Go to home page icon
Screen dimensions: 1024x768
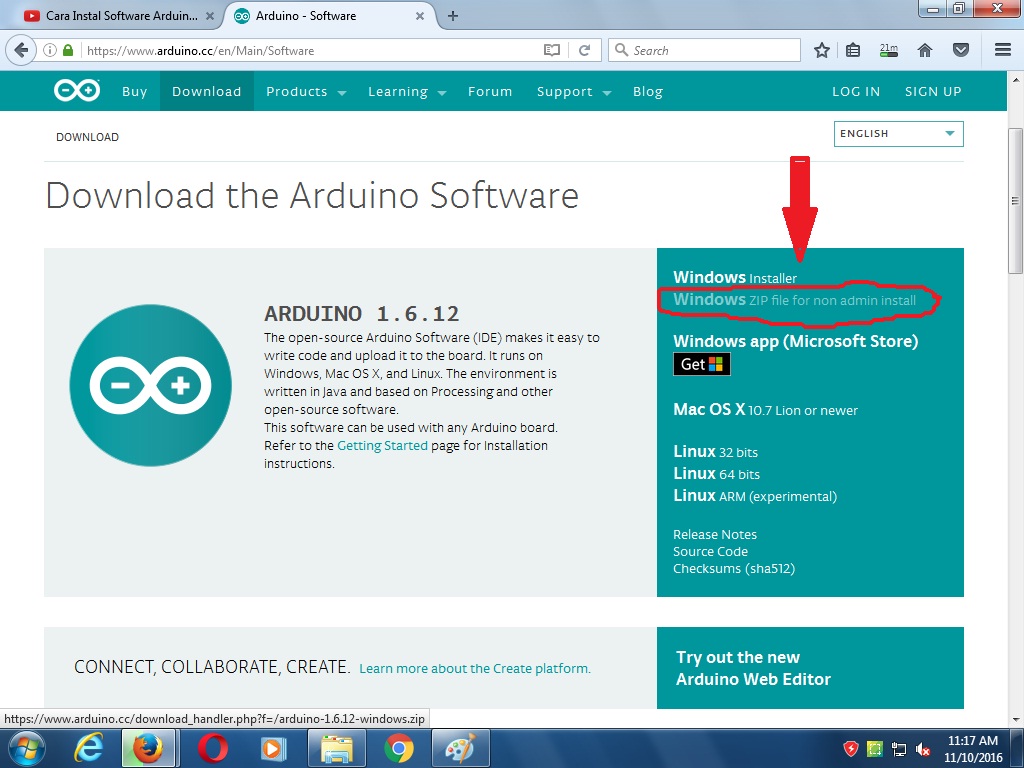(925, 50)
